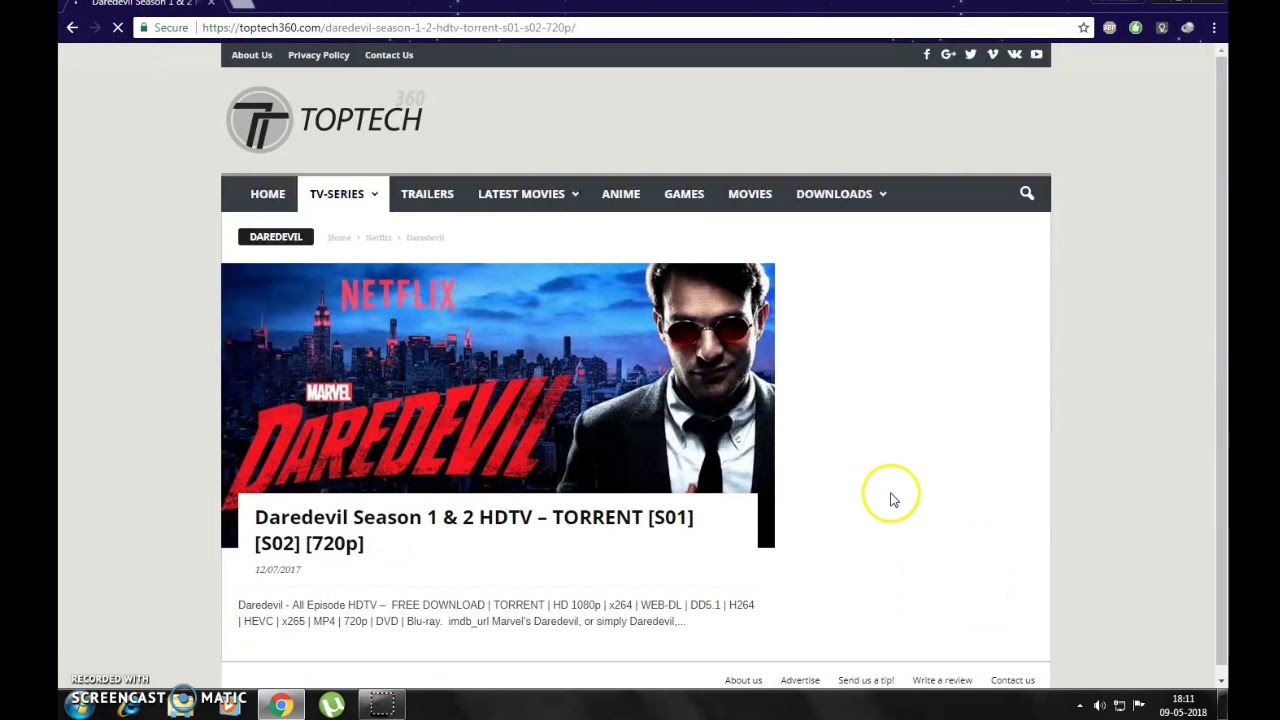Click the browser address bar URL
The width and height of the screenshot is (1280, 720).
[x=388, y=28]
